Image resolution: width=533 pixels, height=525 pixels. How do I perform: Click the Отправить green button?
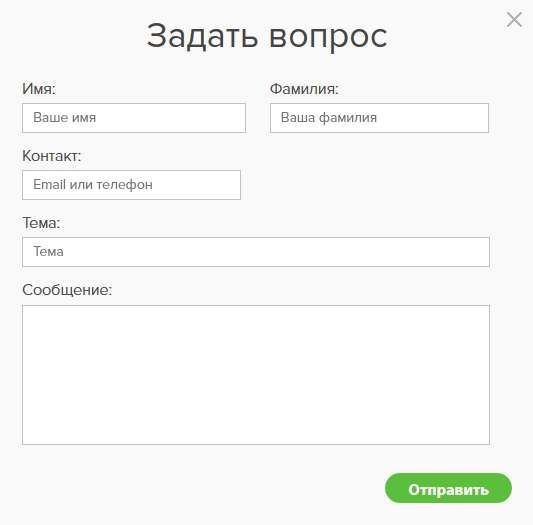click(x=448, y=488)
